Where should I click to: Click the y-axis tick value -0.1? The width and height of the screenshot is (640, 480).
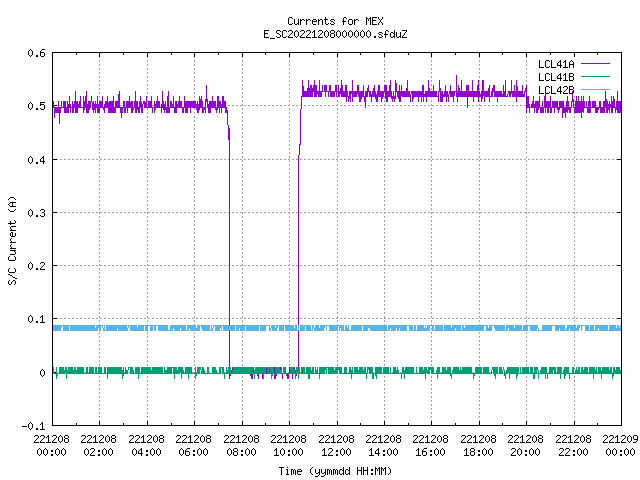(33, 426)
